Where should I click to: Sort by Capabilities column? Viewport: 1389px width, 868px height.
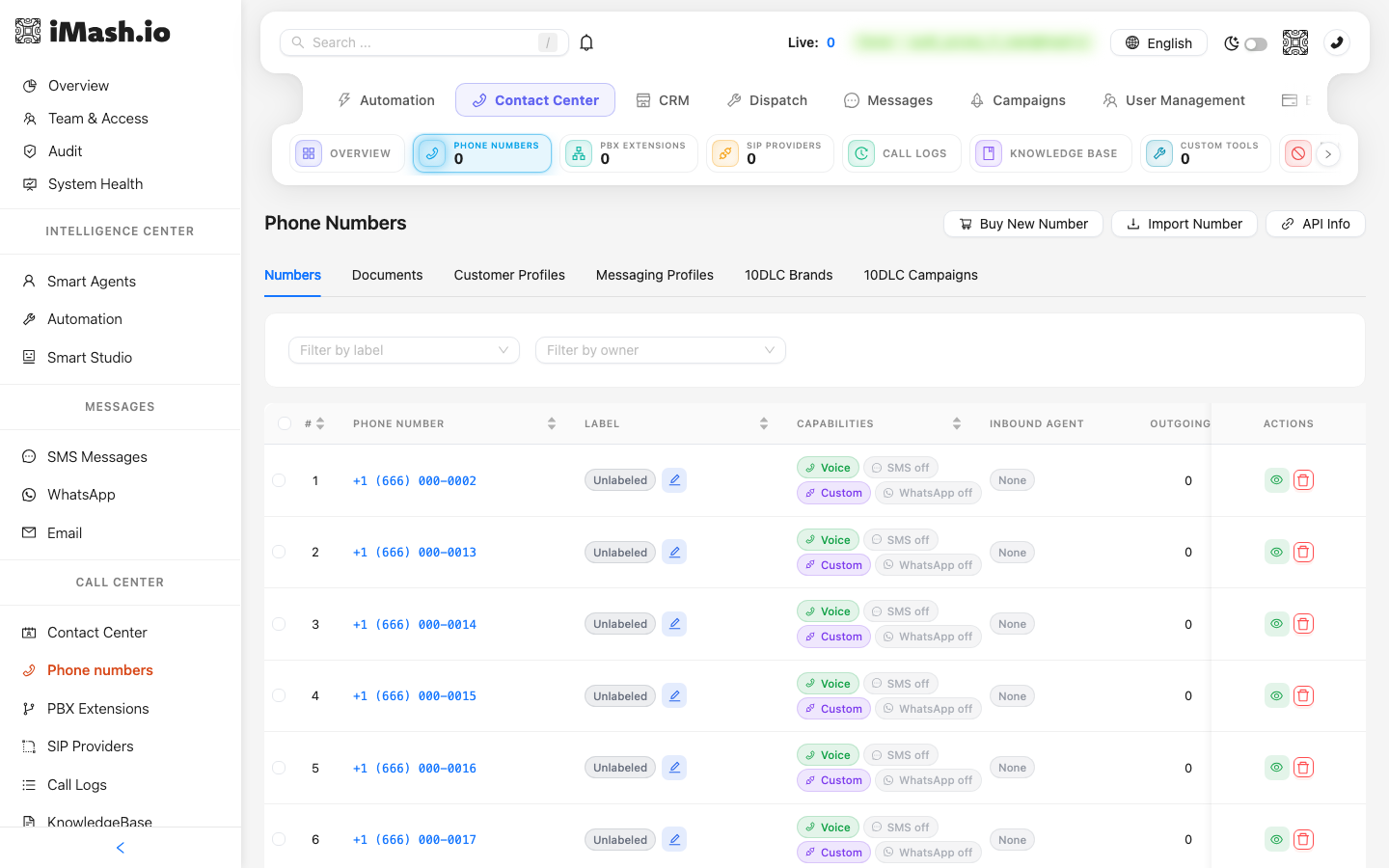point(957,423)
